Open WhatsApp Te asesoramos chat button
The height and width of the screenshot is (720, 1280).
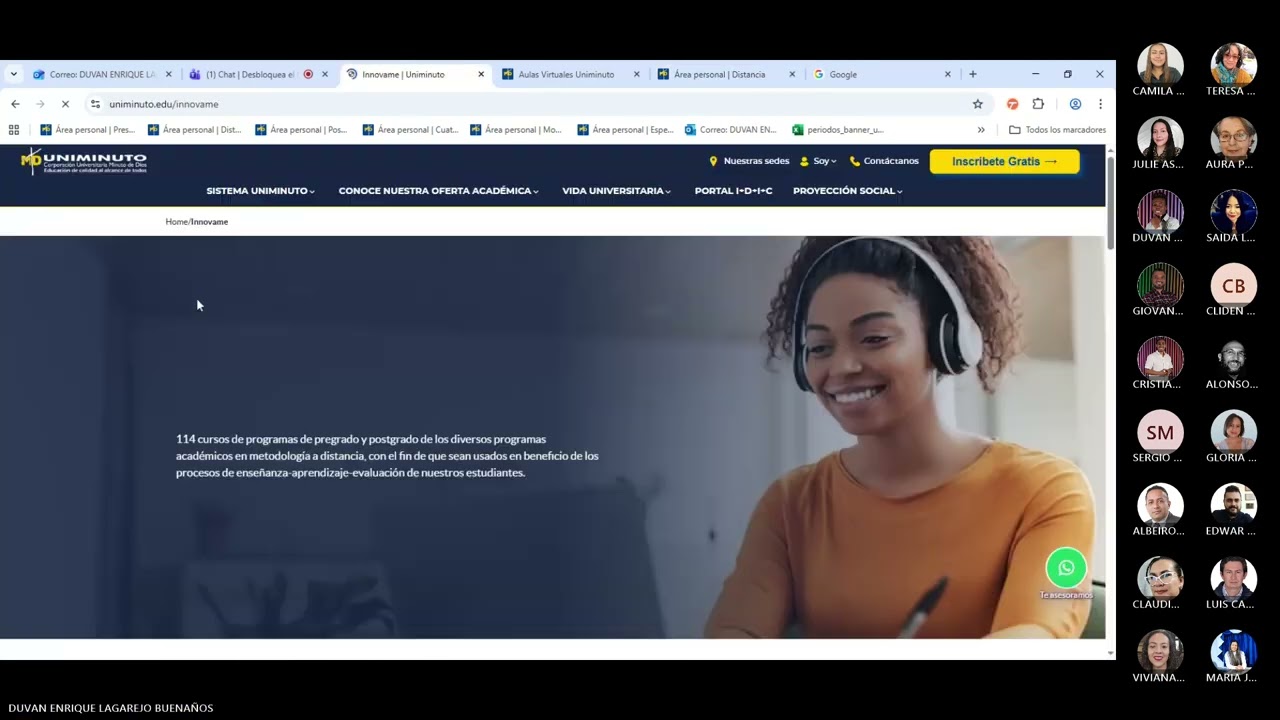(1066, 568)
